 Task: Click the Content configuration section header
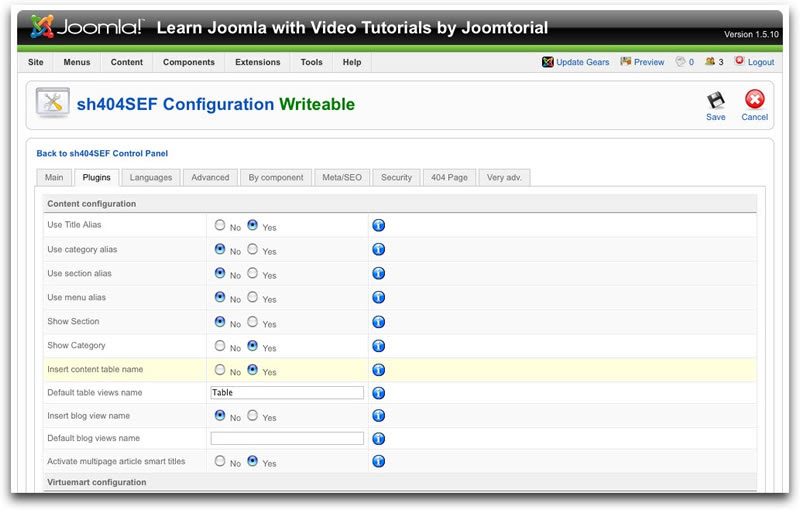click(400, 203)
